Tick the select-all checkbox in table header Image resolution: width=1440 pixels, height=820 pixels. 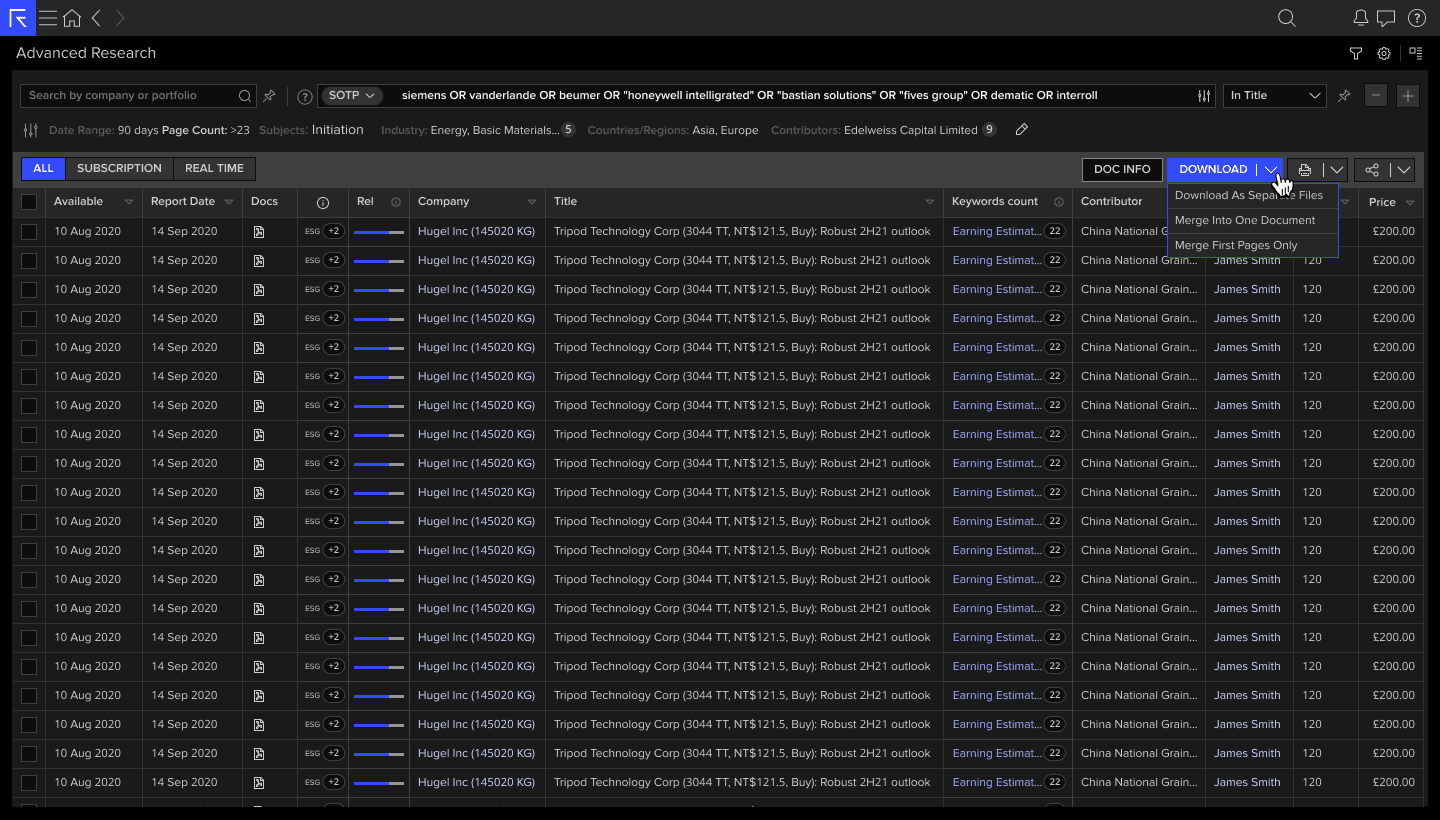coord(29,202)
